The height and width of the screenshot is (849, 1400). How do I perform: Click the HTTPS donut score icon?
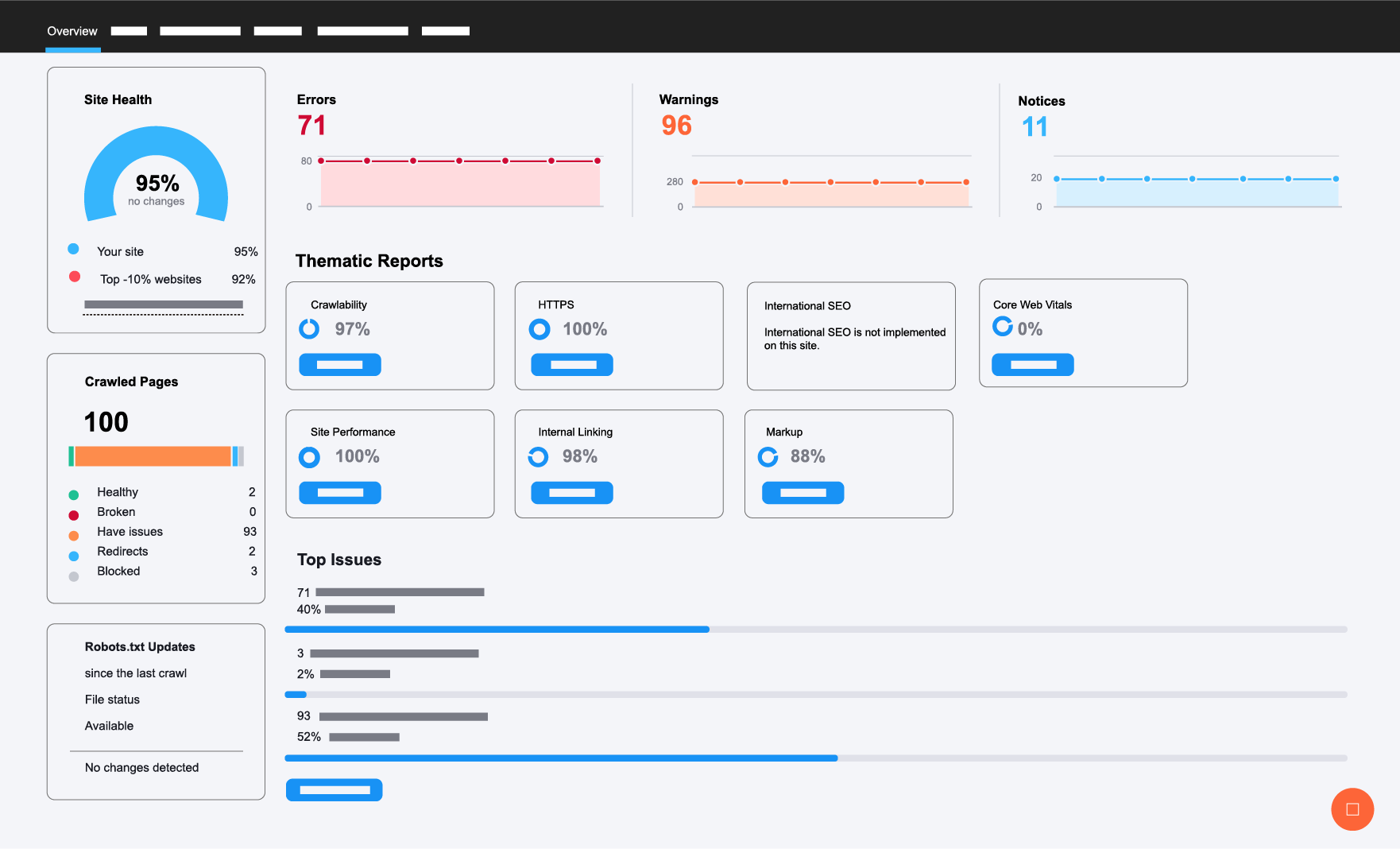tap(540, 329)
